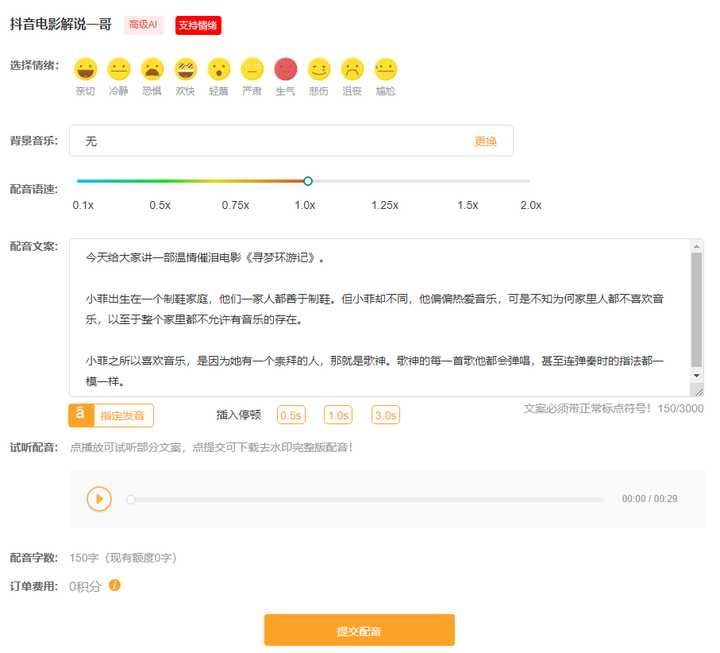The height and width of the screenshot is (653, 720).
Task: Select the 严肃 (serious) emotion emoji
Action: (x=252, y=69)
